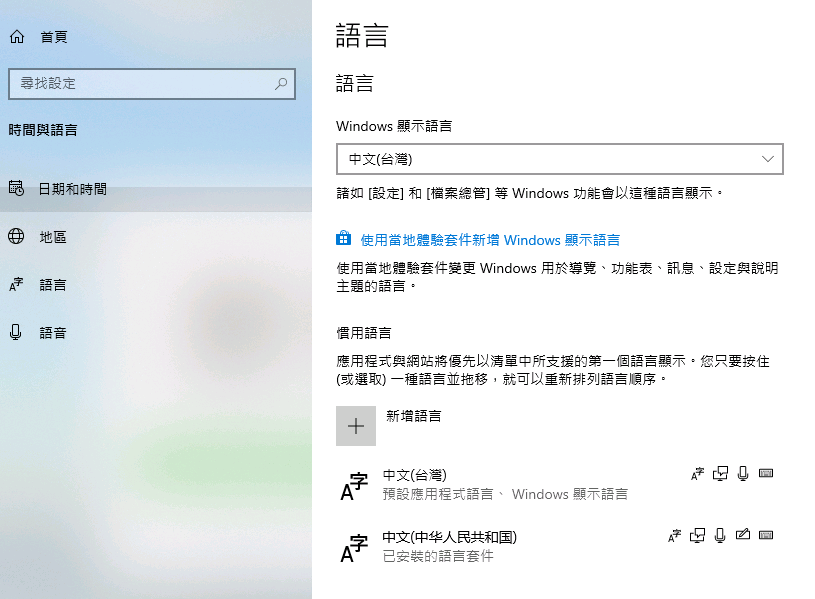This screenshot has height=599, width=815.
Task: Click keyboard icon for 中文(中华人民共和国)
Action: 766,535
